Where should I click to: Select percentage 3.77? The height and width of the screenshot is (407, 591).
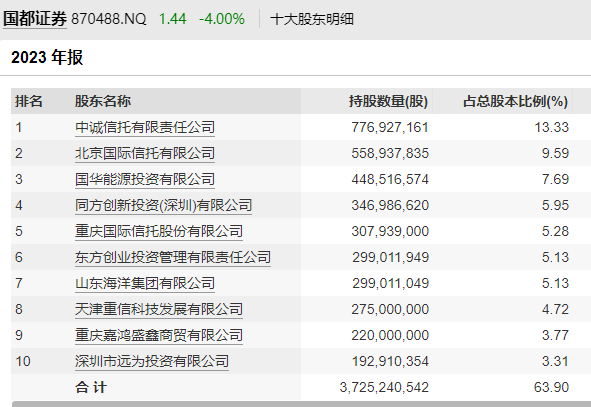[555, 335]
